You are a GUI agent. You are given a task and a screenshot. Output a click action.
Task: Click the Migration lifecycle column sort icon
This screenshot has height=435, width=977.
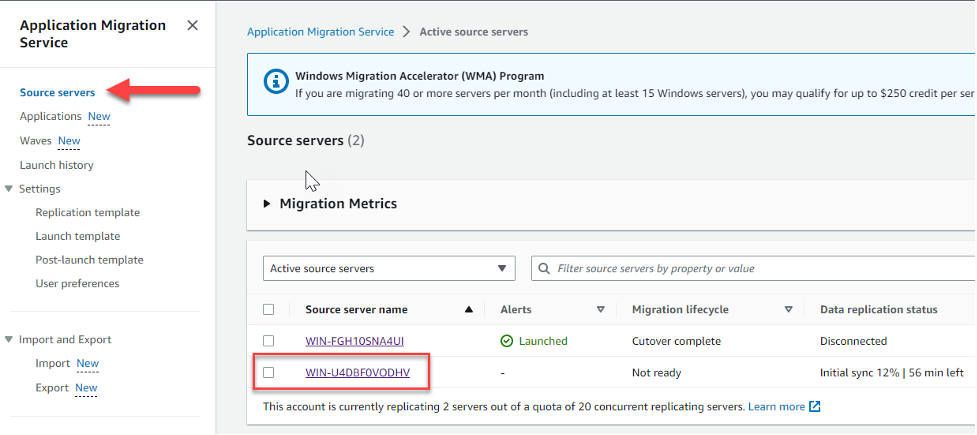click(x=788, y=310)
